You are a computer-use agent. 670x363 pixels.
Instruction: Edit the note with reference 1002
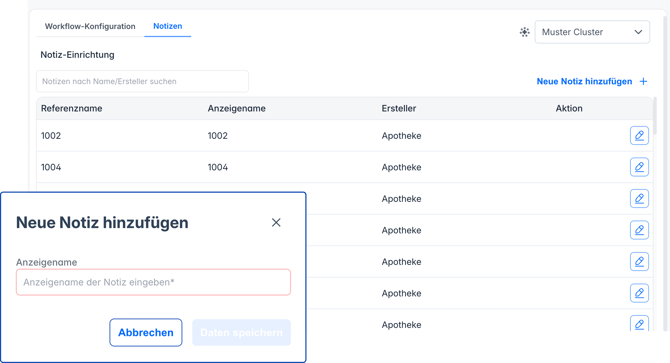click(639, 136)
